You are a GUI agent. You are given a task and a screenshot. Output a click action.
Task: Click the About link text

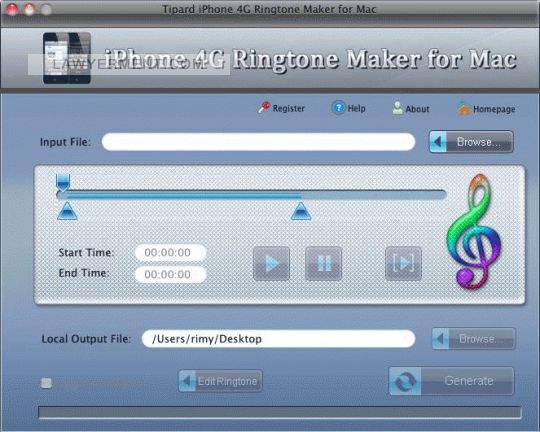(x=417, y=109)
